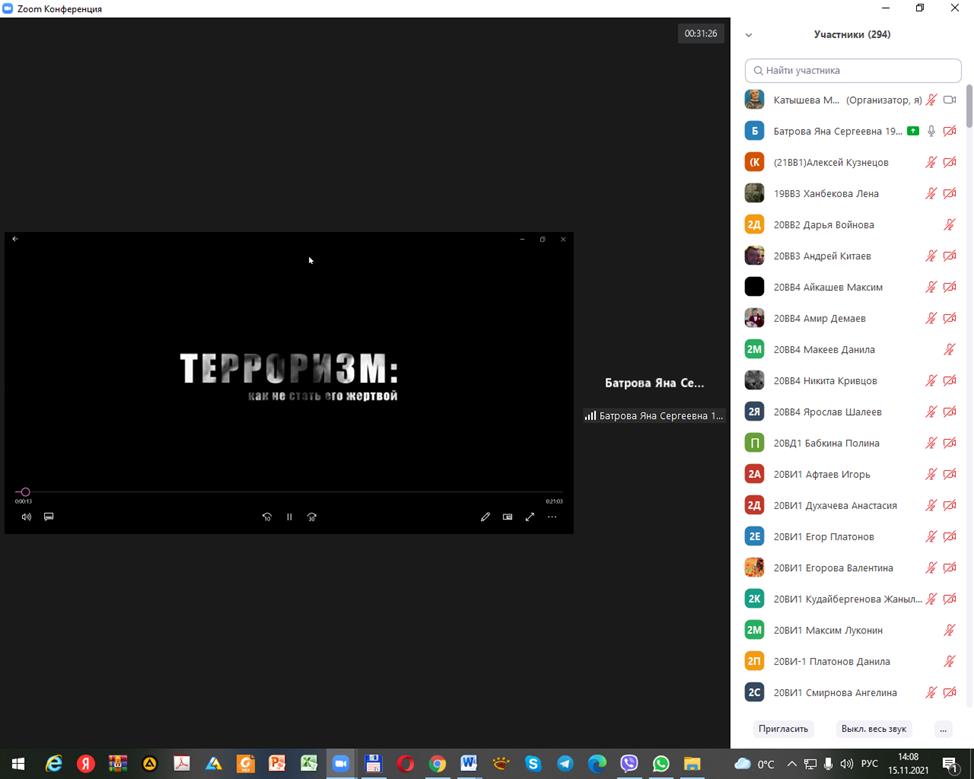
Task: Click the Найти участника search field
Action: [x=853, y=71]
